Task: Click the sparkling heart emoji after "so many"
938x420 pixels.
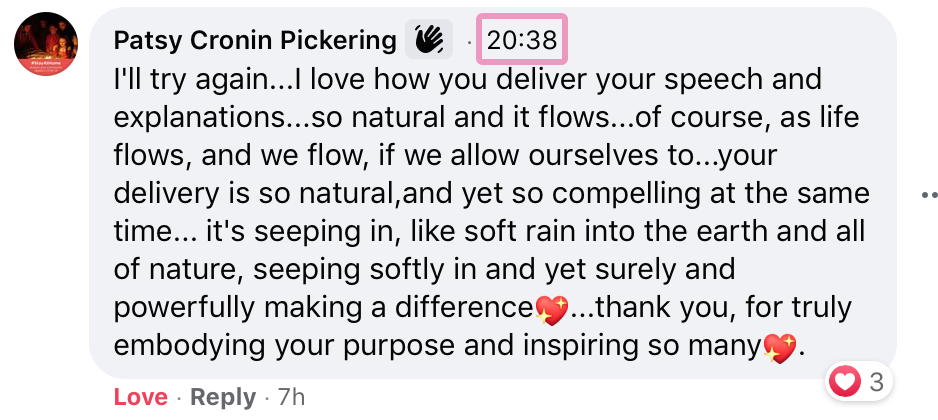Action: (779, 346)
